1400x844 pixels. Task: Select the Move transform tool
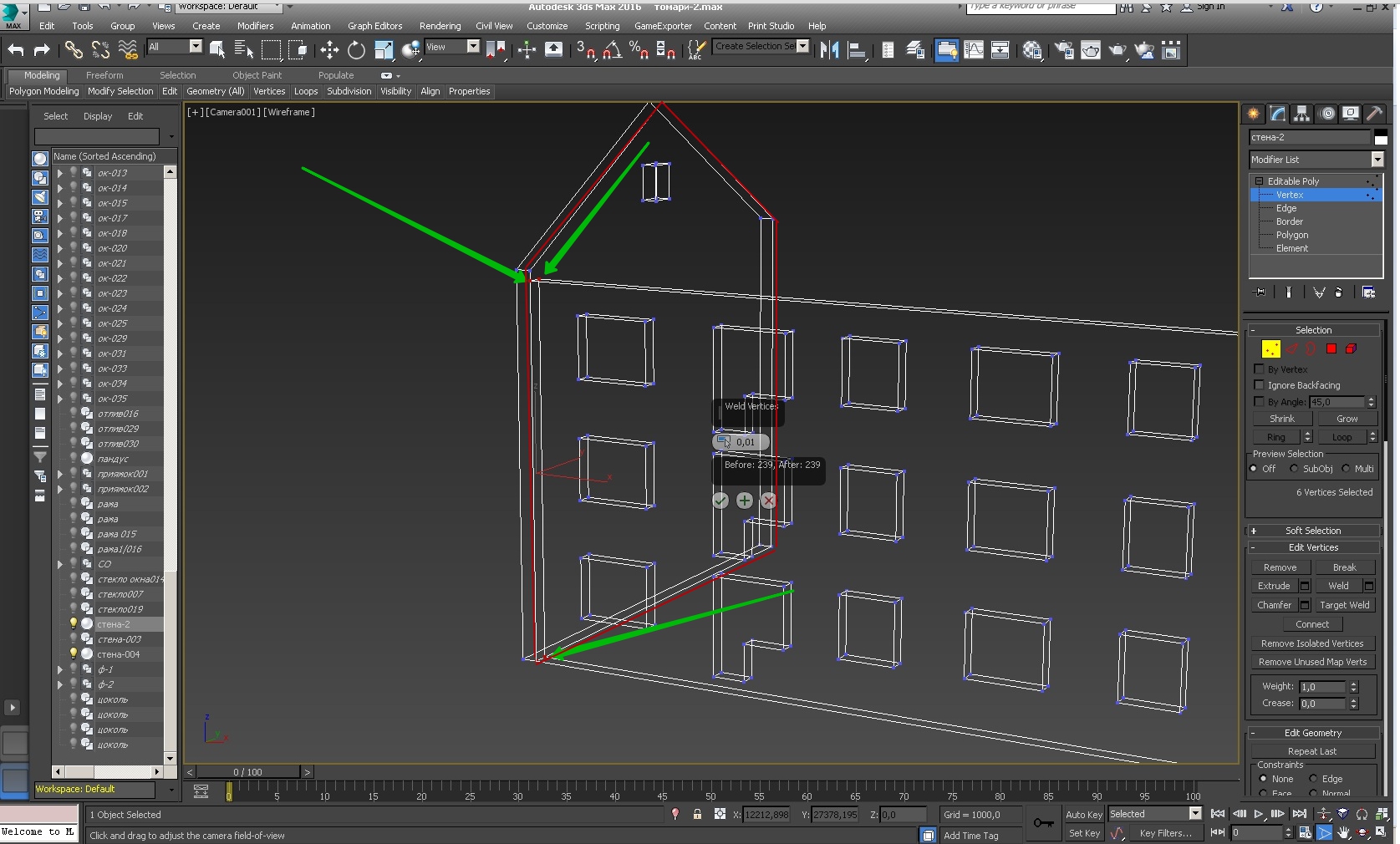[x=329, y=50]
